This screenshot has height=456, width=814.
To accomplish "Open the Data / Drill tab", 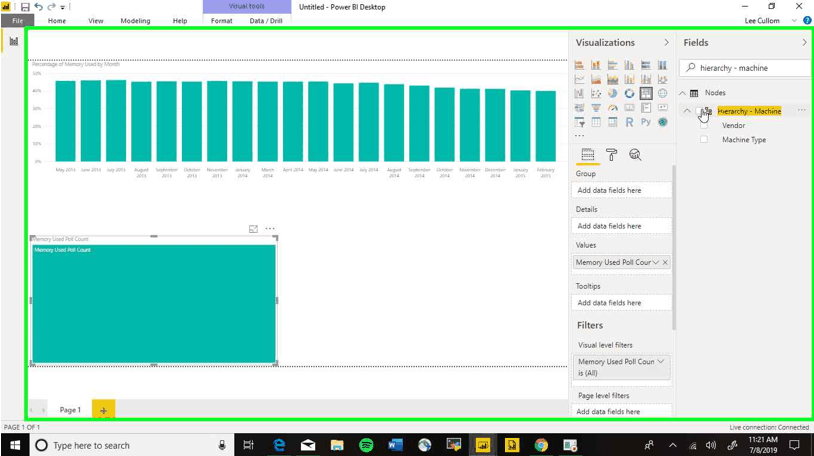I will (x=266, y=21).
